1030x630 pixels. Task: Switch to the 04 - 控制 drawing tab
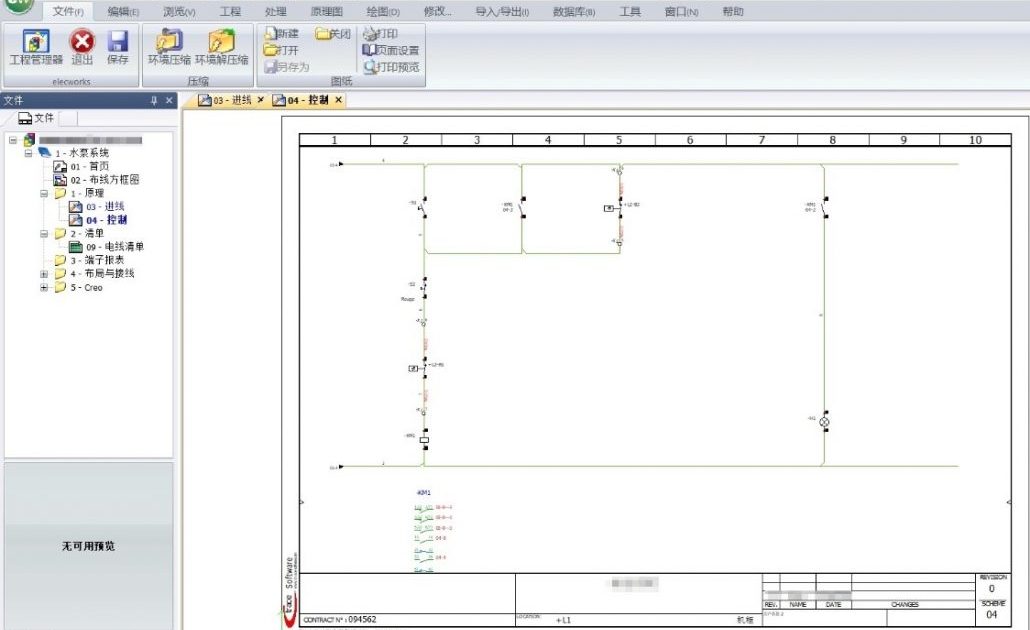pyautogui.click(x=302, y=100)
